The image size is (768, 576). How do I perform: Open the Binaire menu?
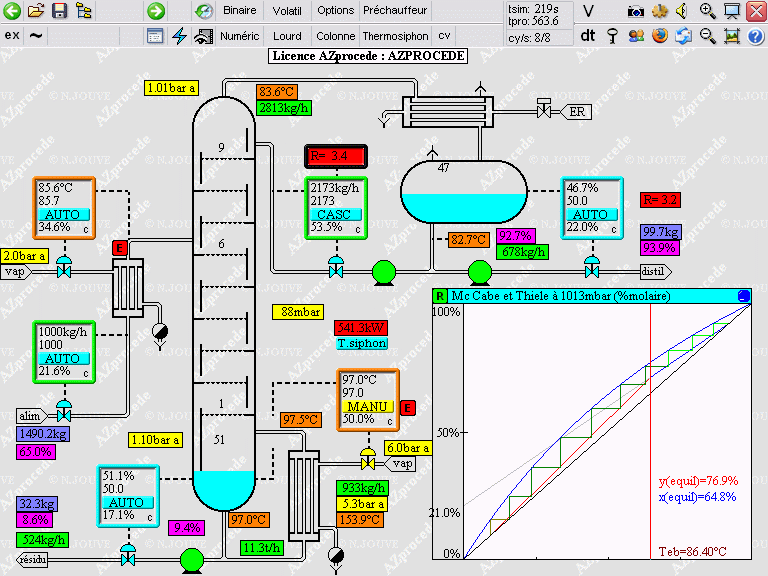pyautogui.click(x=240, y=11)
